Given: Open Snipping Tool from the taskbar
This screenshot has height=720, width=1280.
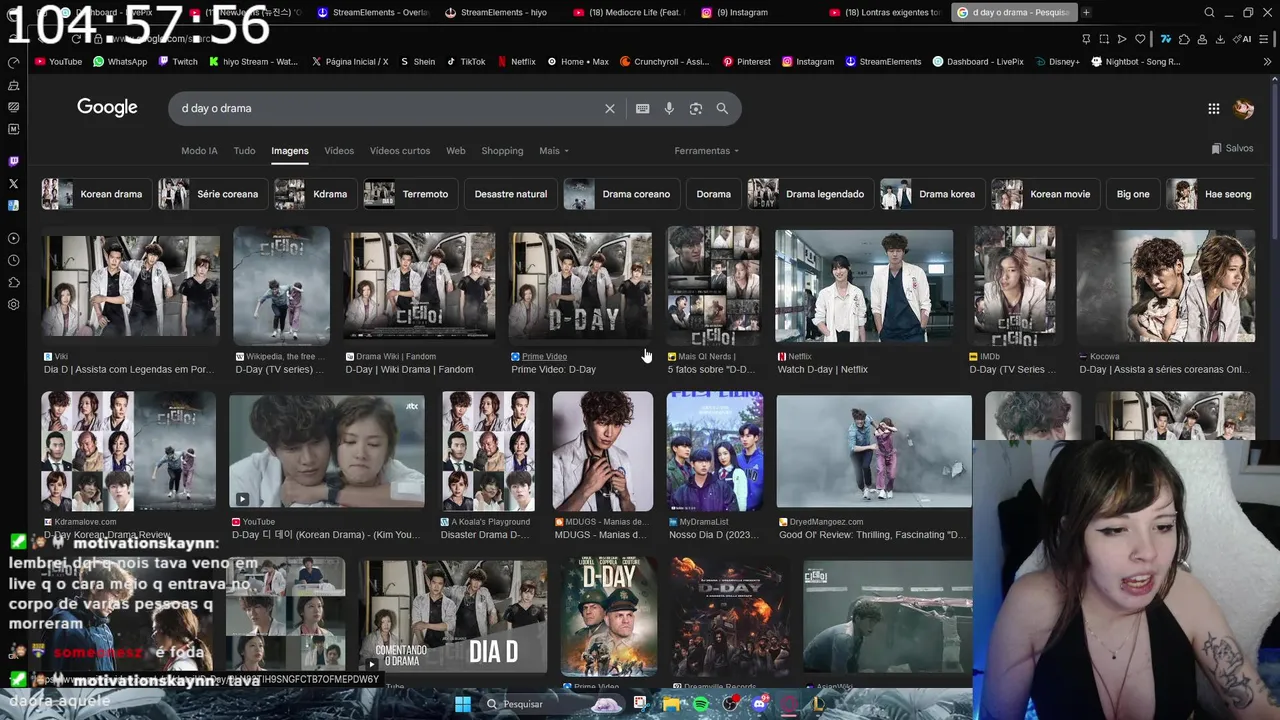Looking at the screenshot, I should (641, 704).
